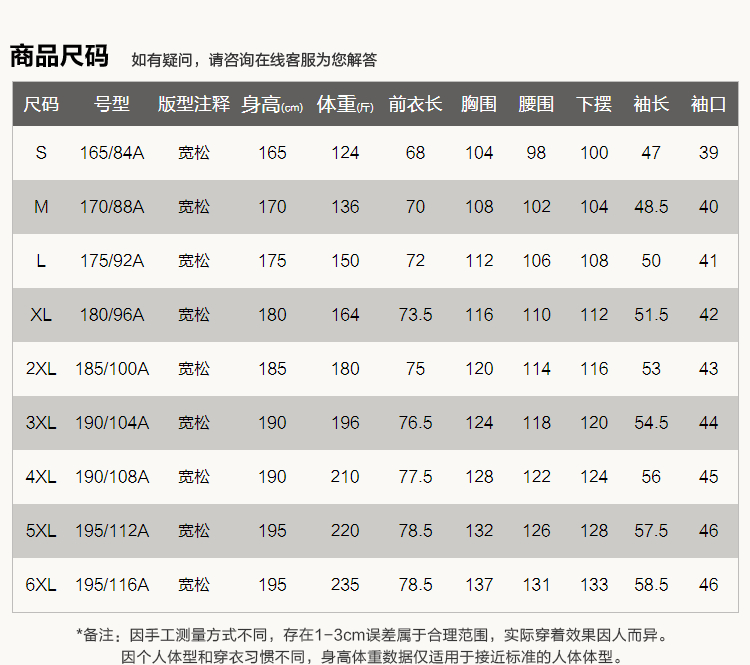Viewport: 750px width, 665px height.
Task: Click the 身高 column header
Action: coord(272,104)
